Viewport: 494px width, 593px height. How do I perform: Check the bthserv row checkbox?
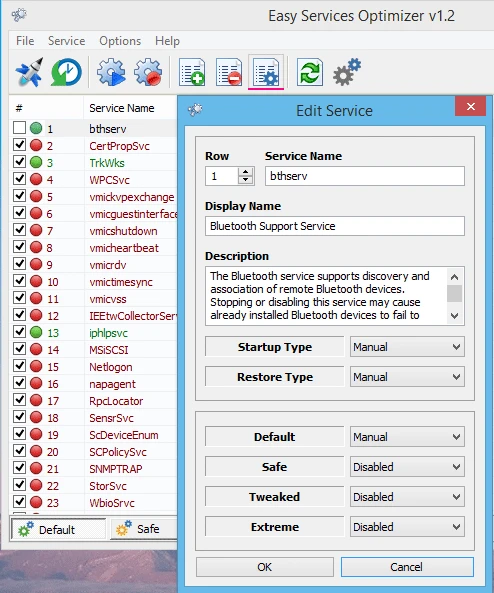pyautogui.click(x=19, y=128)
